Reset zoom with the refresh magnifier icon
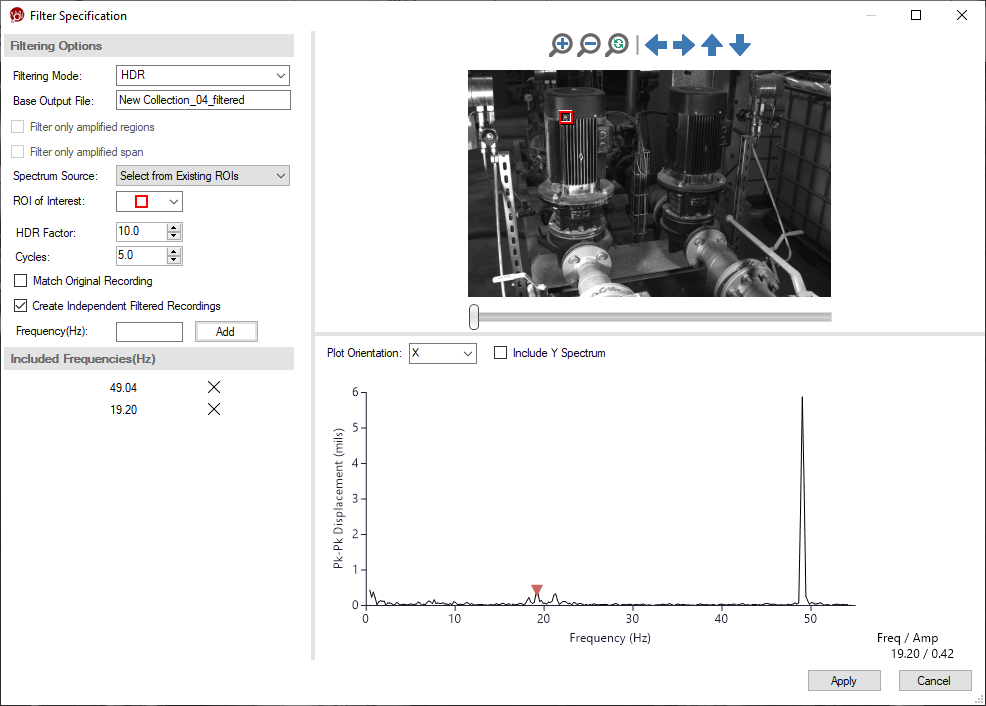This screenshot has width=986, height=706. tap(618, 45)
